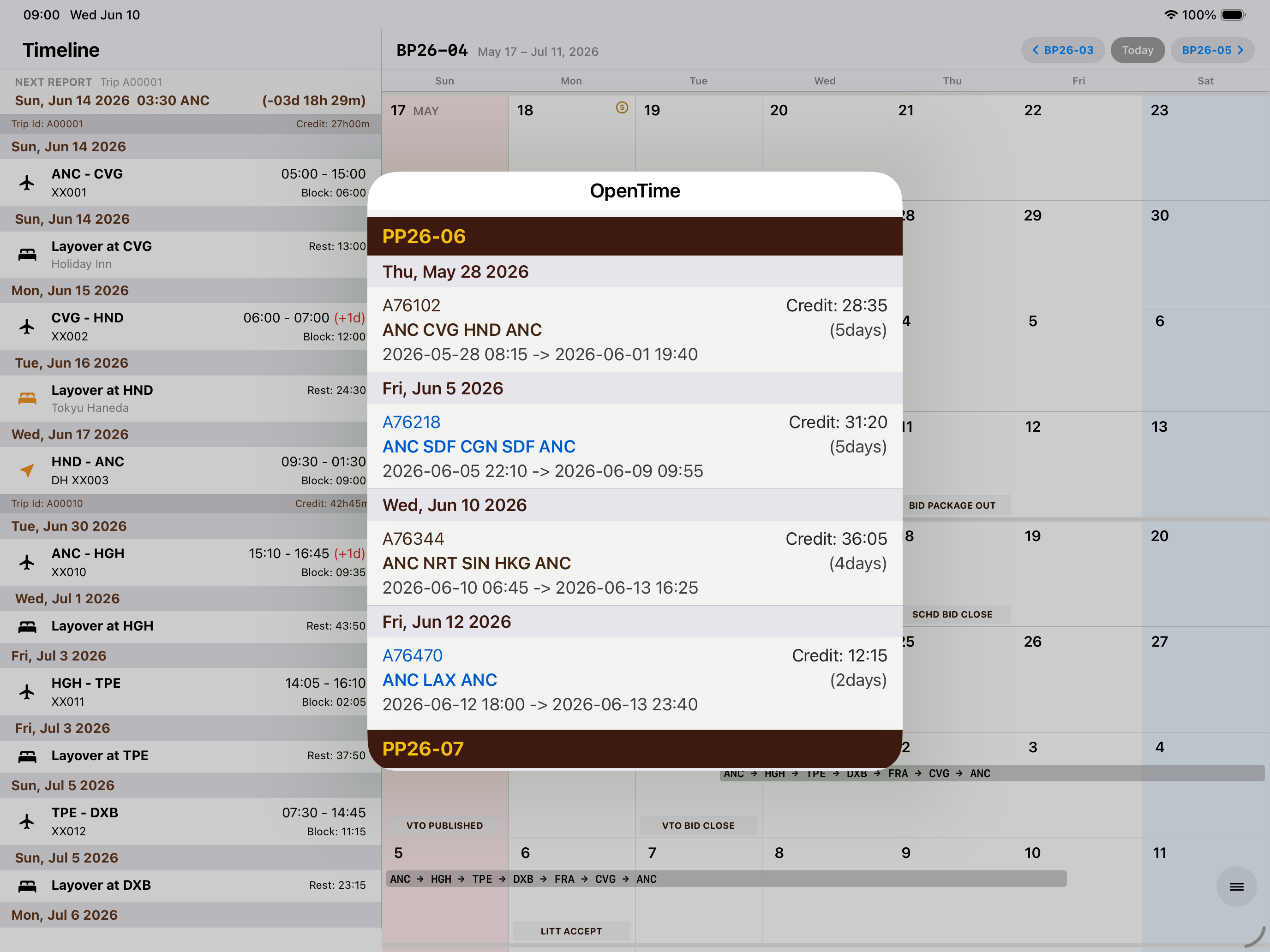Tap the PP26-06 section header
Viewport: 1270px width, 952px height.
pos(635,237)
